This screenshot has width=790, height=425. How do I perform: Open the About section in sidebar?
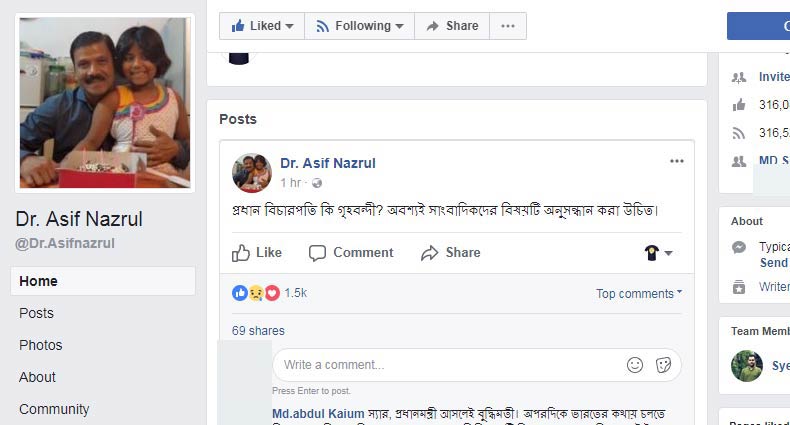click(x=37, y=377)
